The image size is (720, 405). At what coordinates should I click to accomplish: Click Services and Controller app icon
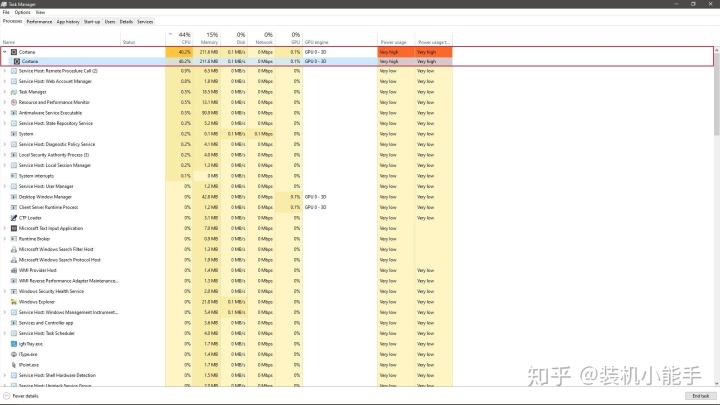coord(14,323)
